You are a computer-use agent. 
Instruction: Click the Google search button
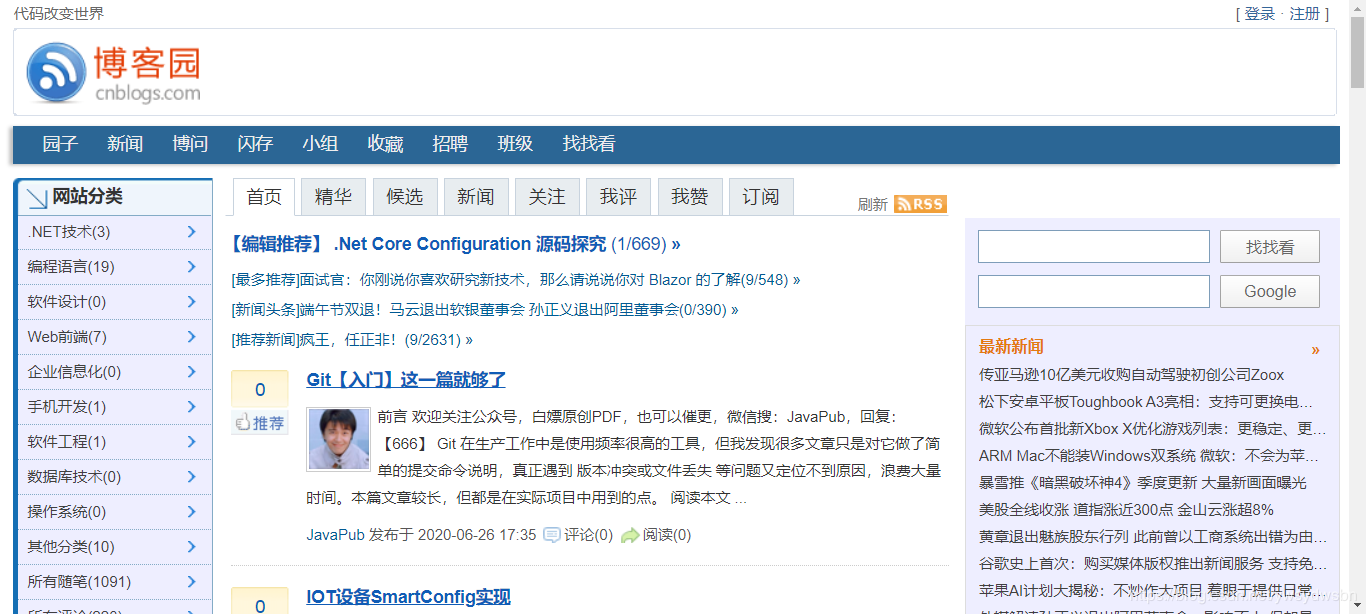[1270, 292]
